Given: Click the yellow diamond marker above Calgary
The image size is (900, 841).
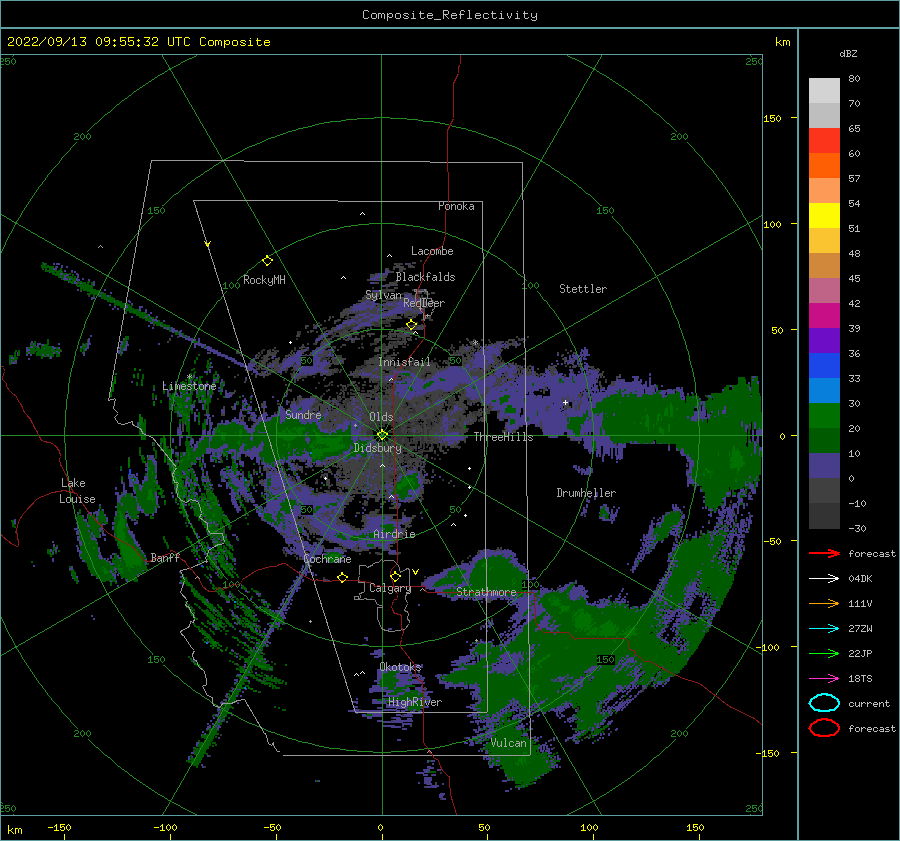Looking at the screenshot, I should point(395,576).
